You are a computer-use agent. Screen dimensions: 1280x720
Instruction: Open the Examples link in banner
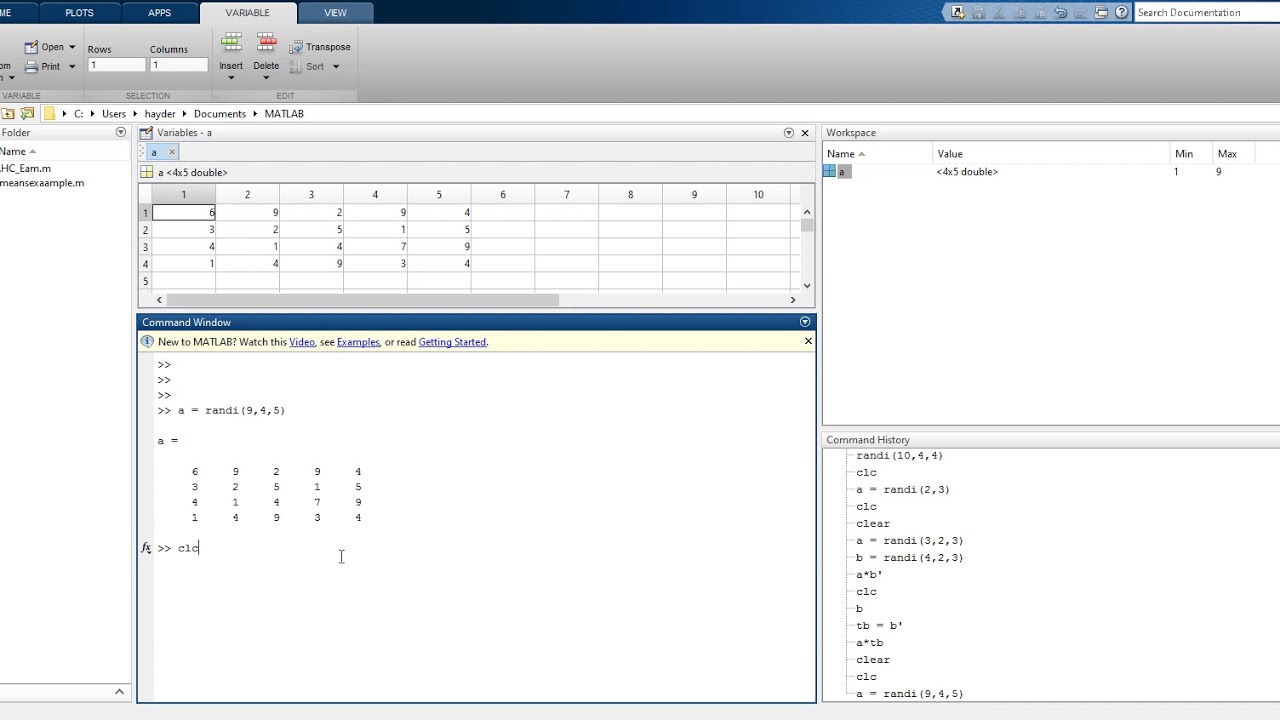pos(358,342)
